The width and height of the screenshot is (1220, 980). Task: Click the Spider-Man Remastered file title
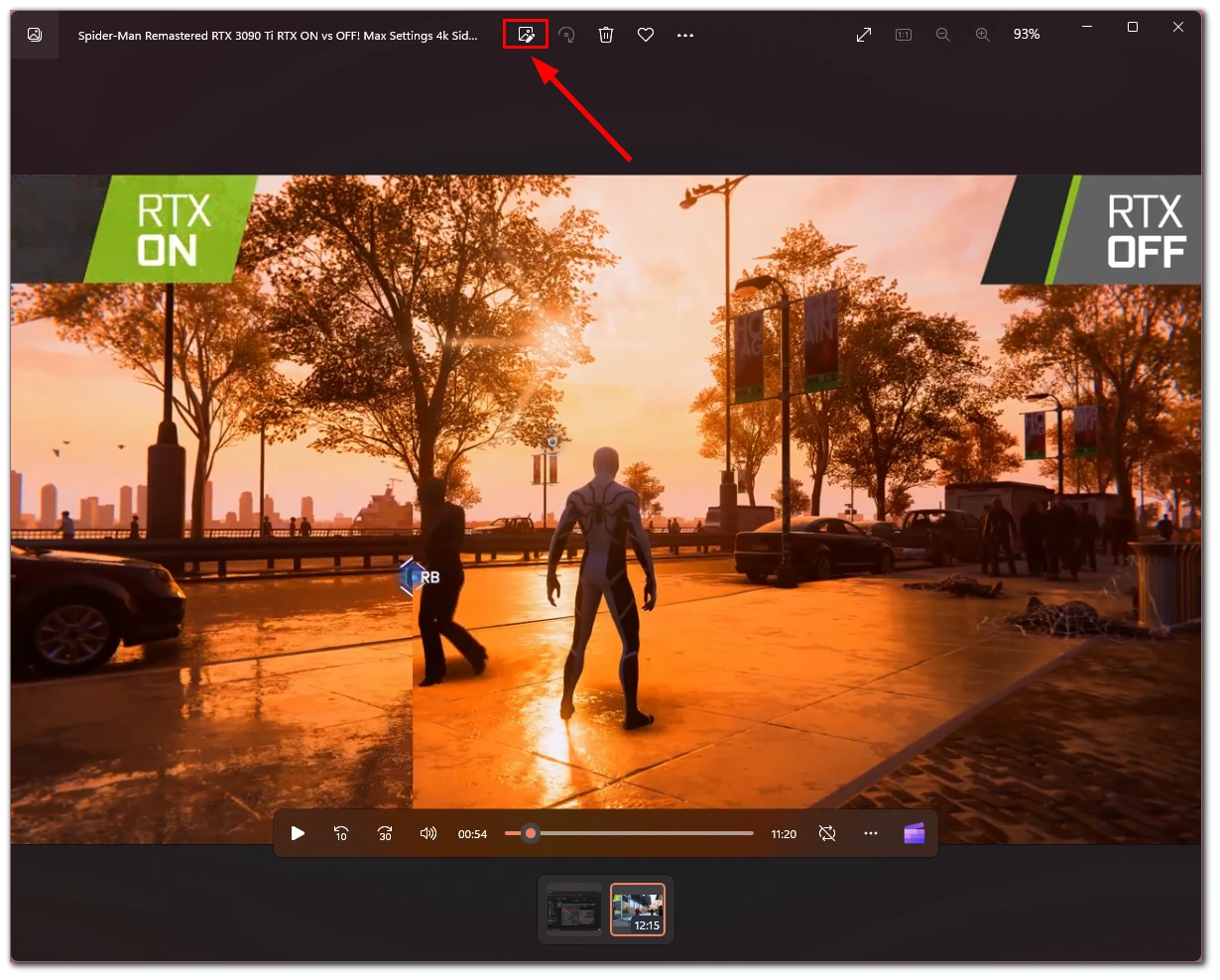coord(278,35)
